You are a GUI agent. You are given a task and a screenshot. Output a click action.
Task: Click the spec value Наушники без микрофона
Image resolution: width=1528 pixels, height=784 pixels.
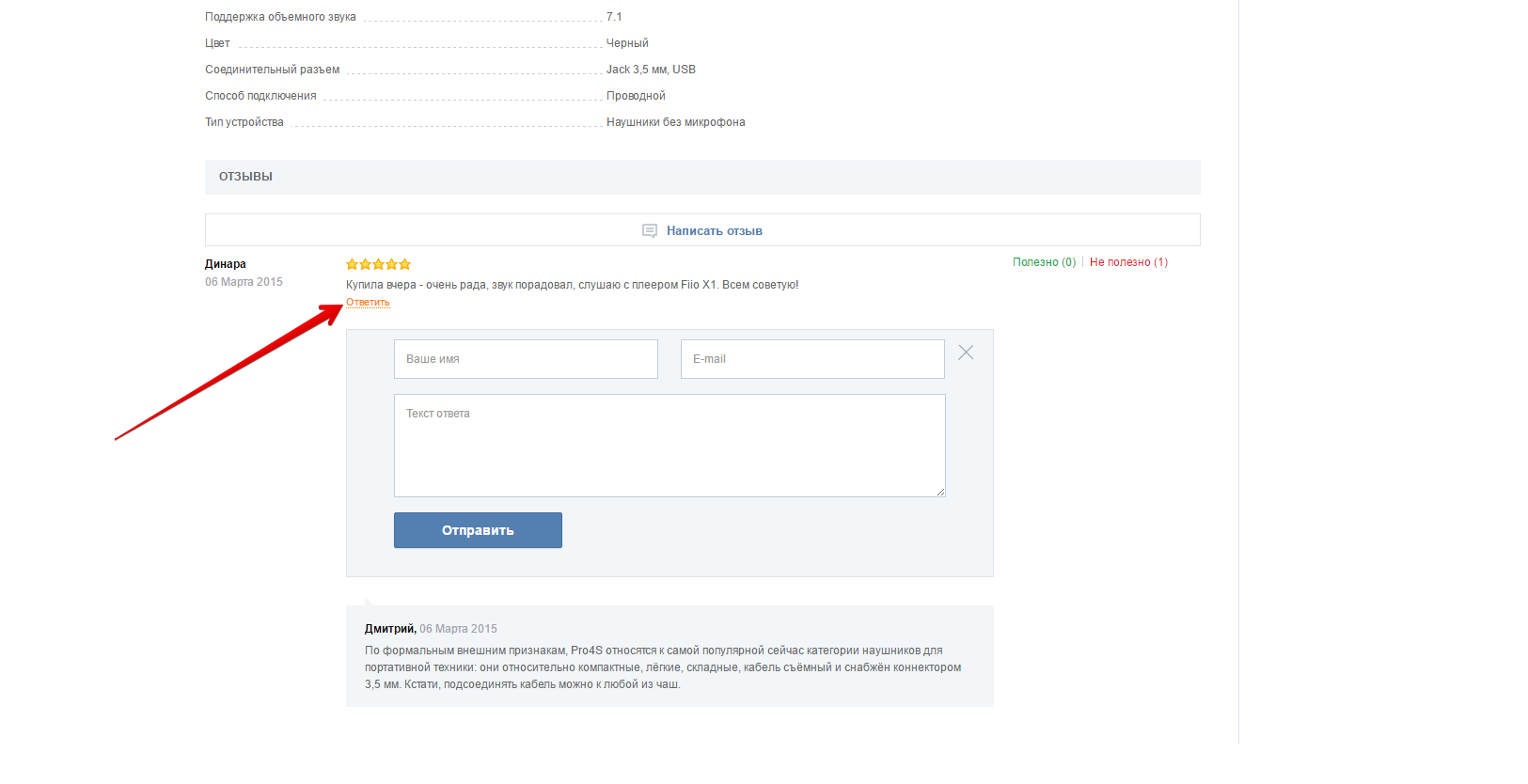coord(676,122)
